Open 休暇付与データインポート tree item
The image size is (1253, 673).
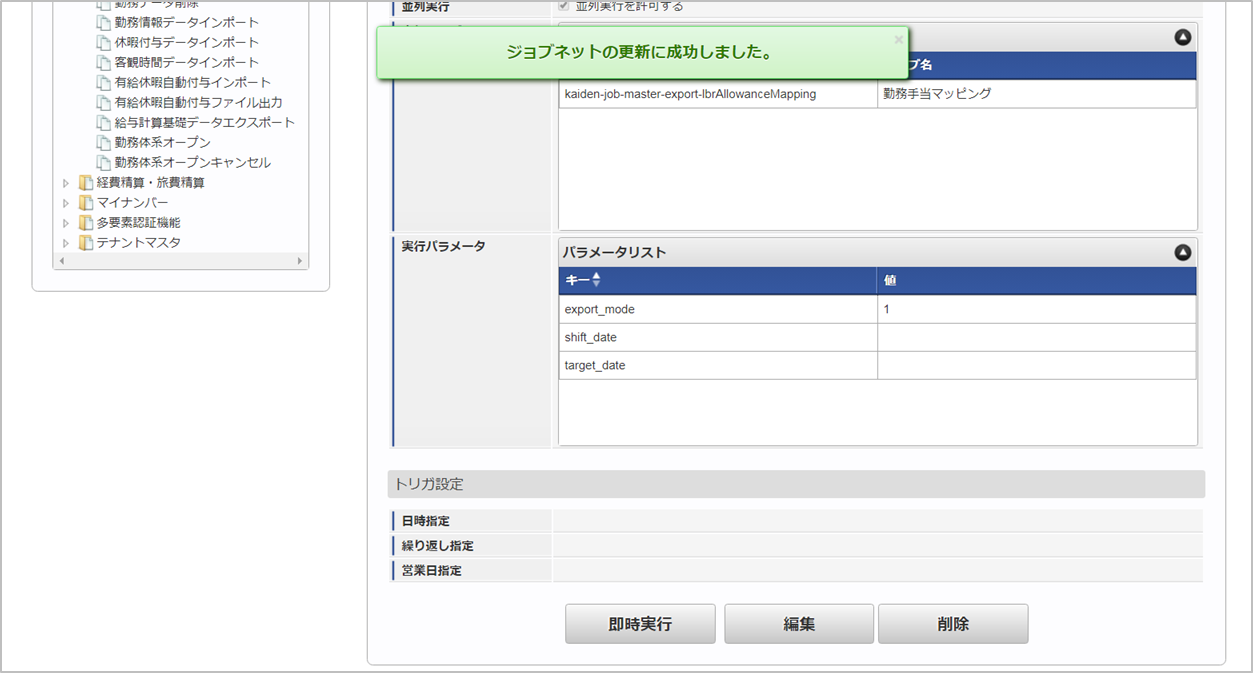click(x=187, y=42)
